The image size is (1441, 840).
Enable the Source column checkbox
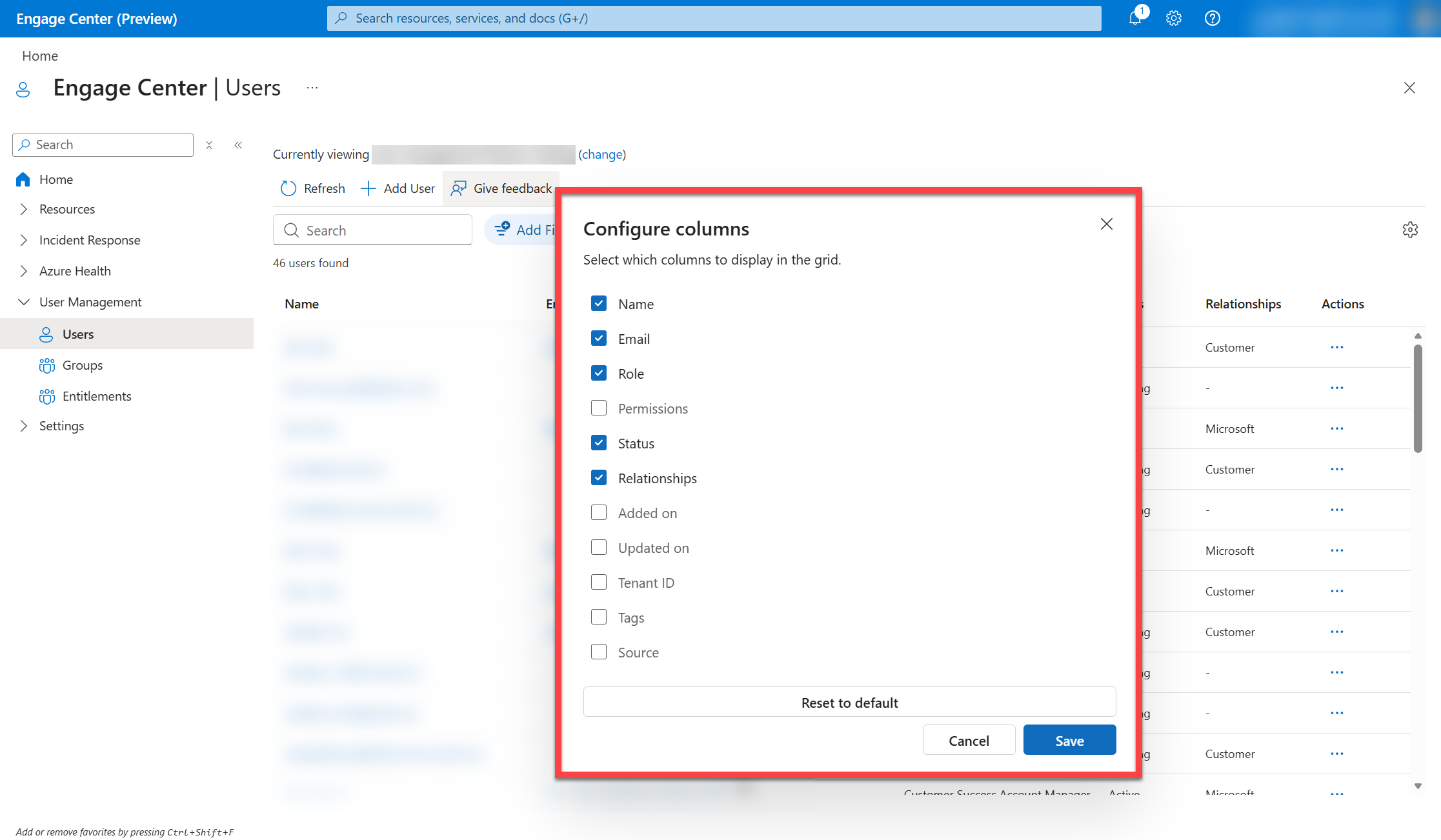pos(599,652)
